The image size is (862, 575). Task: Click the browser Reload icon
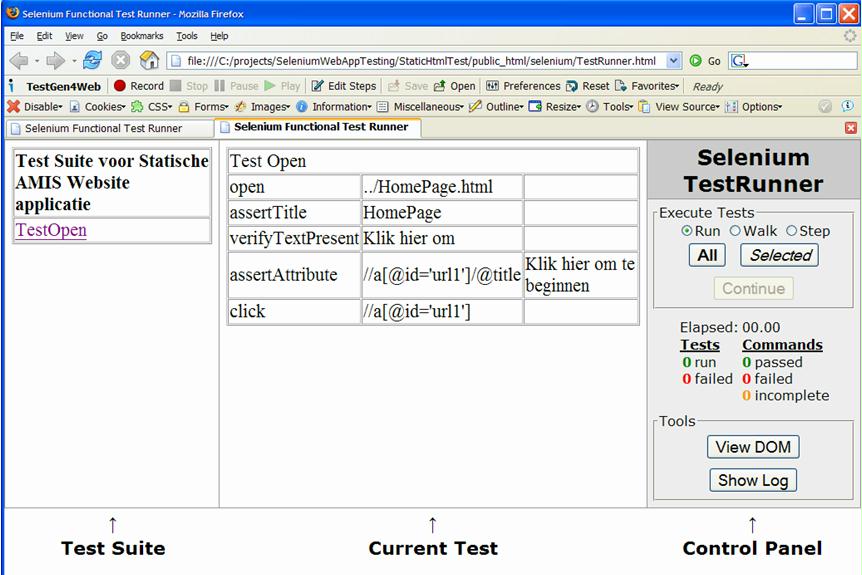(x=92, y=60)
